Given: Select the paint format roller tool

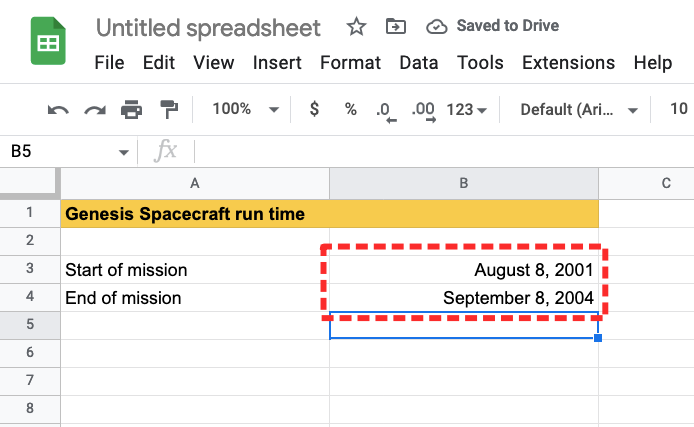Looking at the screenshot, I should pyautogui.click(x=168, y=109).
